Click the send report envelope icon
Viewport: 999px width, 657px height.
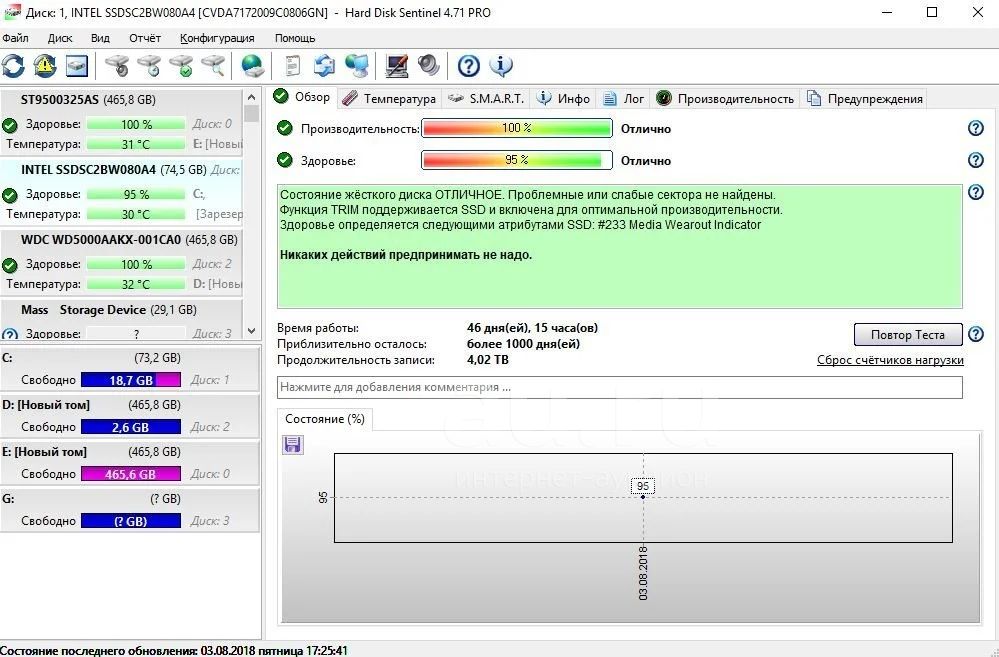coord(324,66)
